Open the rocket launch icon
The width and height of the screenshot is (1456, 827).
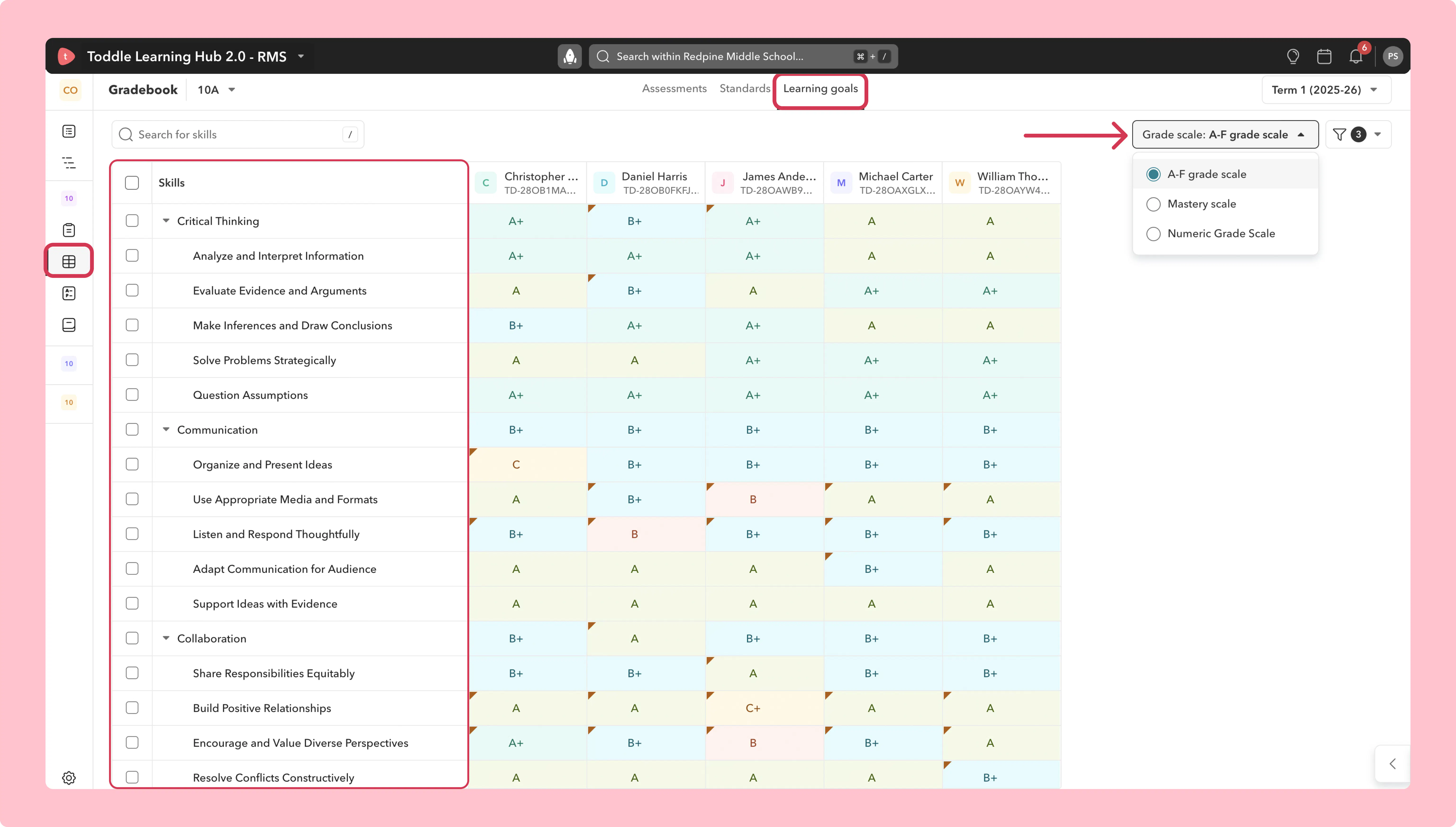coord(569,56)
